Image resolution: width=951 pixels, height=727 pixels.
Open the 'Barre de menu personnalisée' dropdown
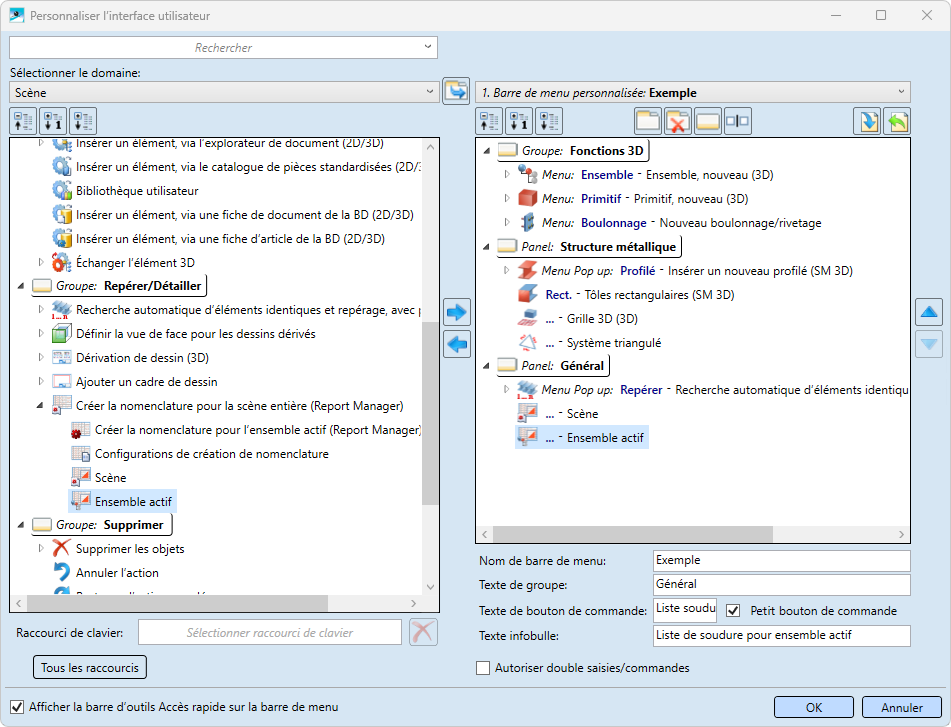693,92
